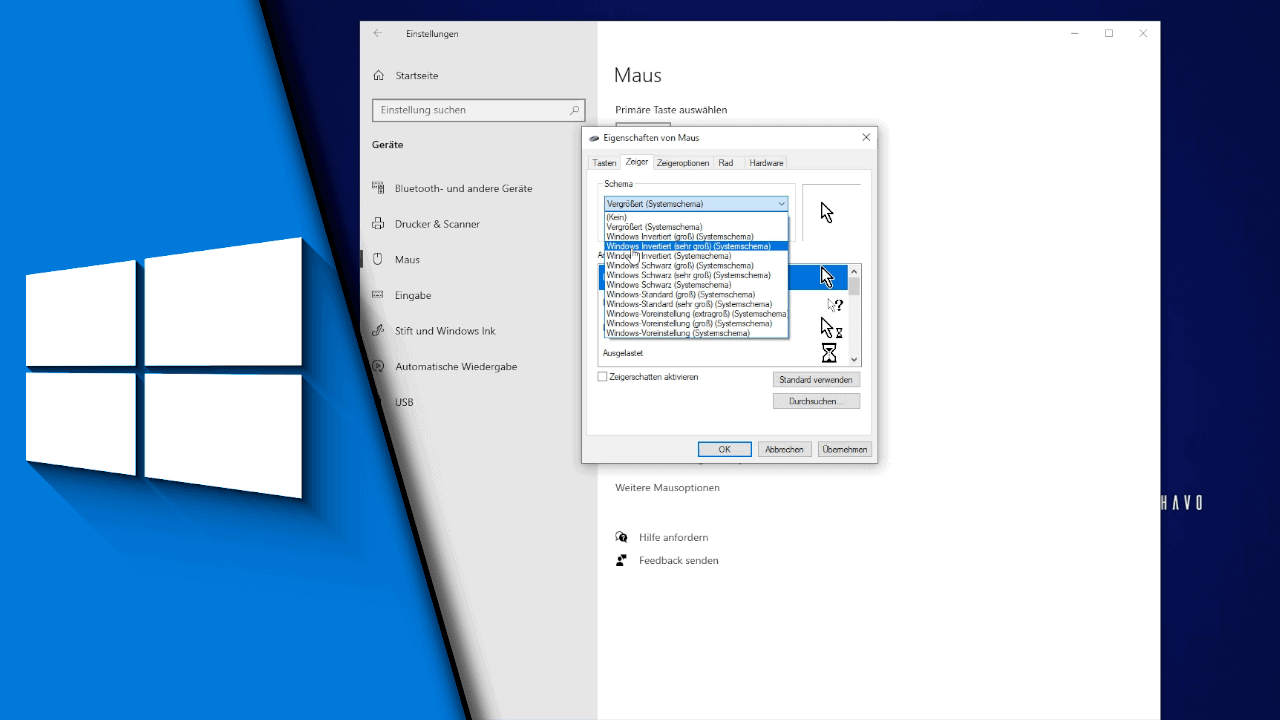Click the pointer list scrollbar up arrow
The width and height of the screenshot is (1280, 720).
point(854,272)
